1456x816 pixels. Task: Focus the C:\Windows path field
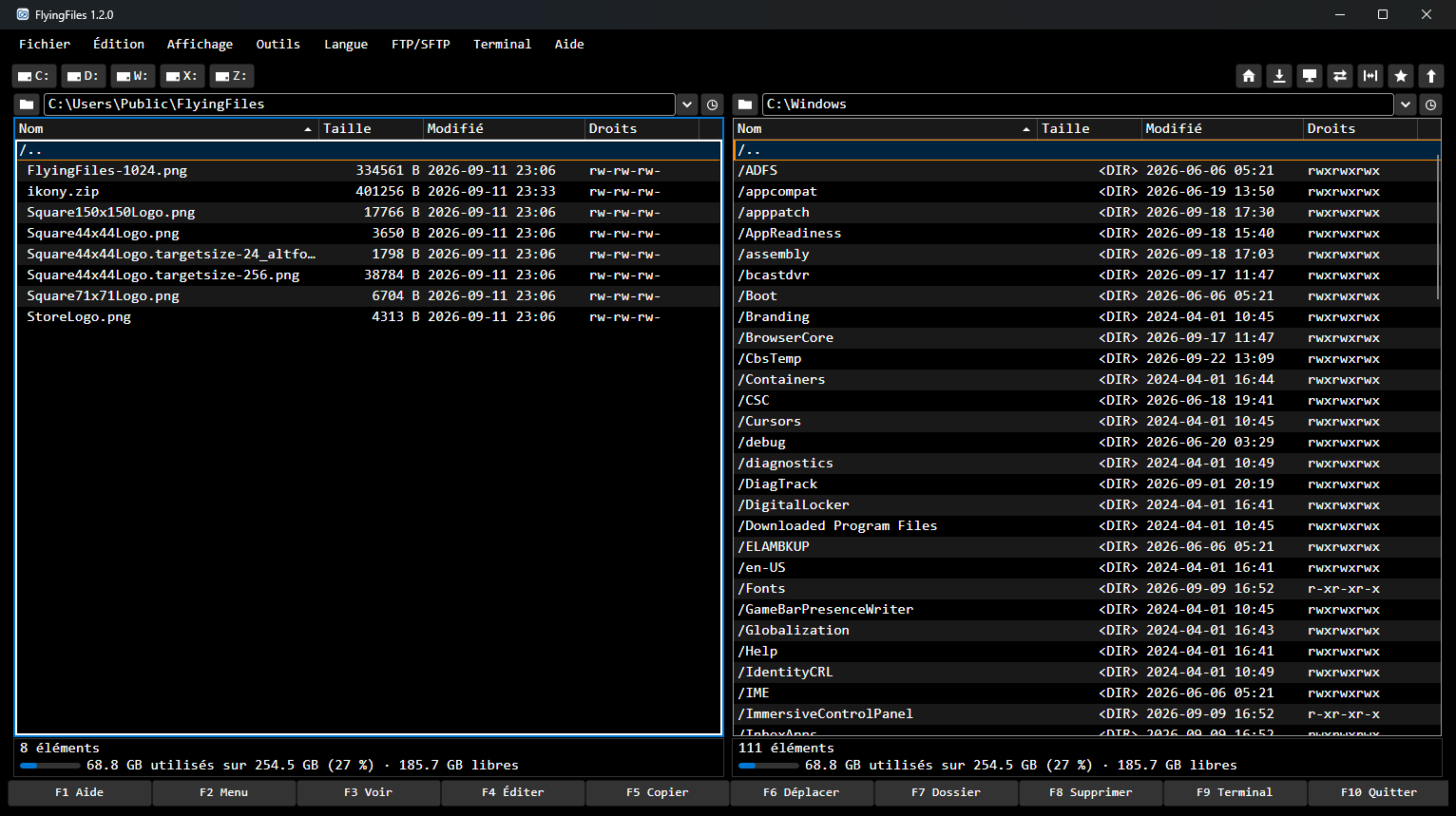pyautogui.click(x=1078, y=104)
